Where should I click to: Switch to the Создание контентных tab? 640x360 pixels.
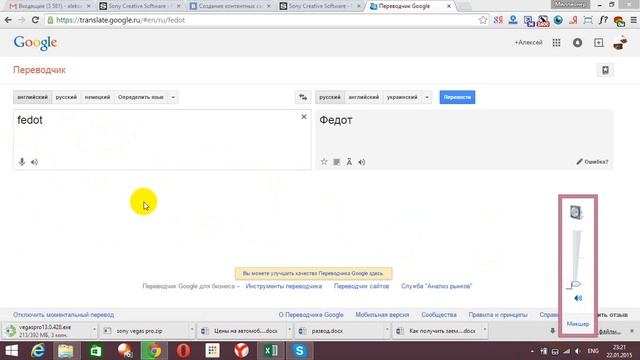click(x=231, y=6)
